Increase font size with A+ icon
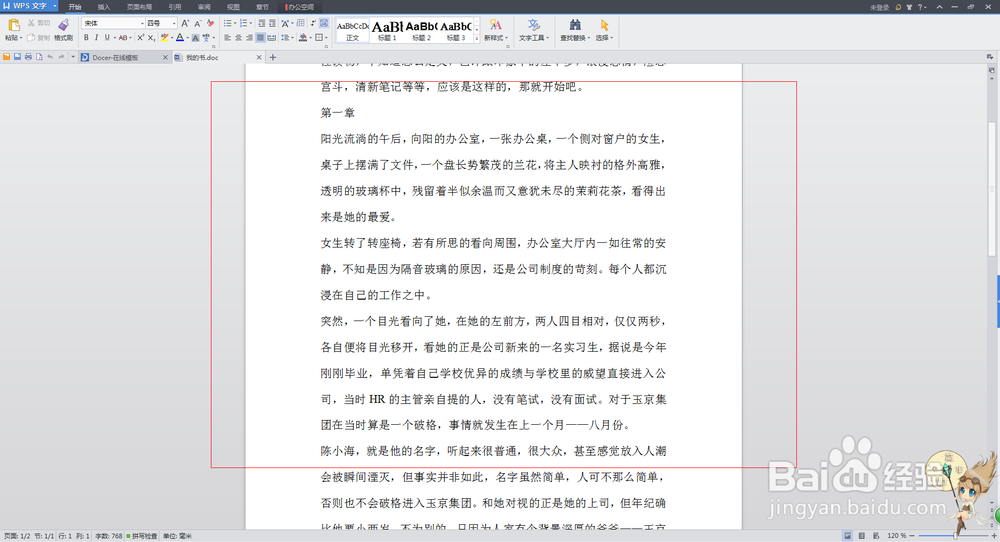 click(185, 23)
